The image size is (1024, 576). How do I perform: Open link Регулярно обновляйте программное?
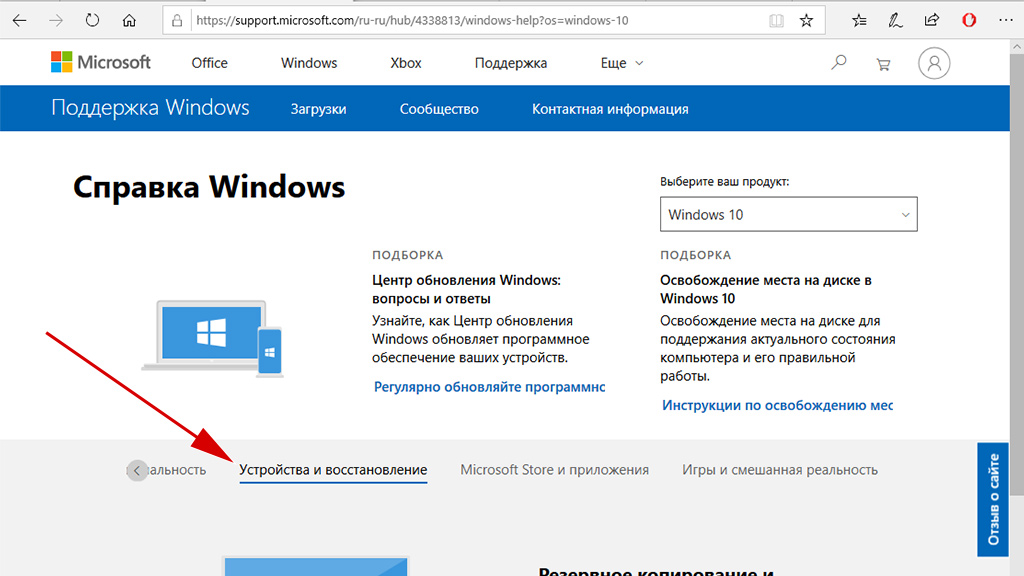489,387
